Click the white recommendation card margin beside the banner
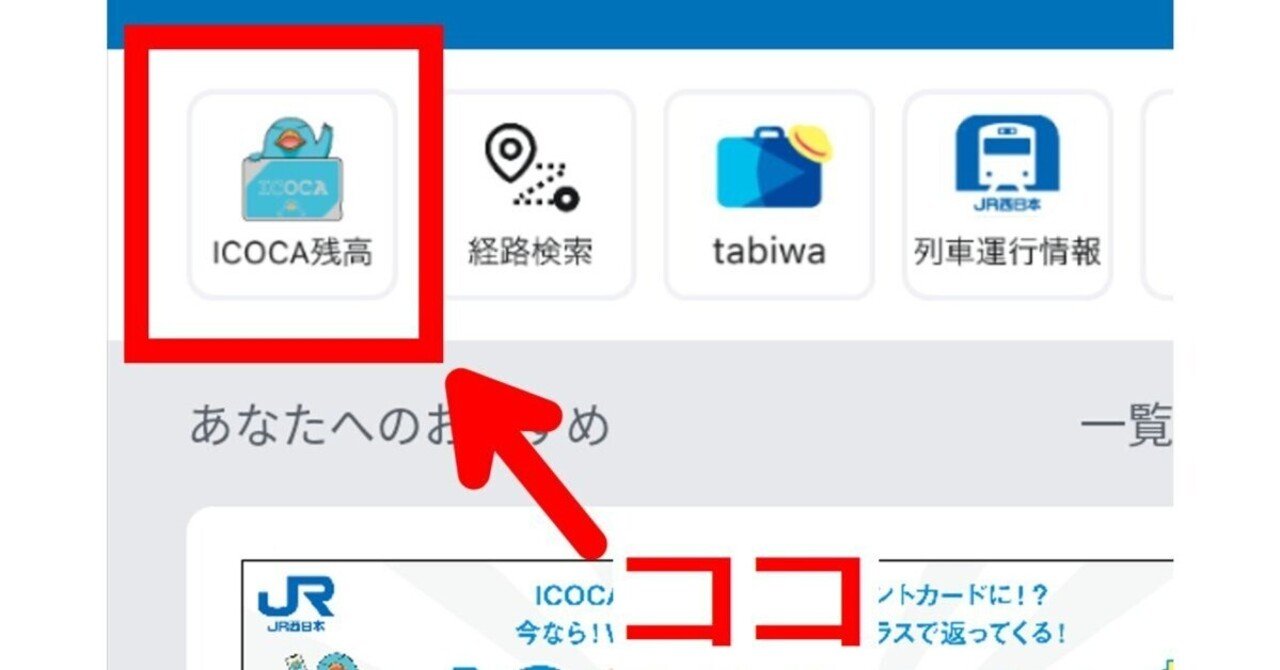Screen dimensions: 1280x670 [x=214, y=600]
